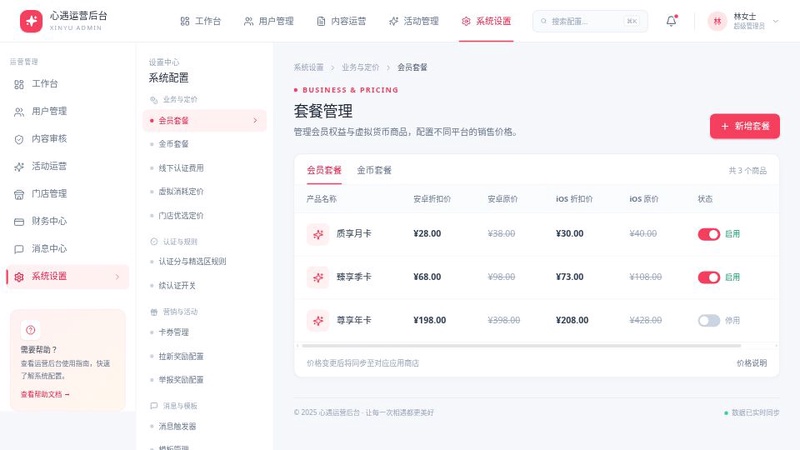The image size is (800, 450).
Task: Open the 查看帮助文档 link
Action: point(45,394)
